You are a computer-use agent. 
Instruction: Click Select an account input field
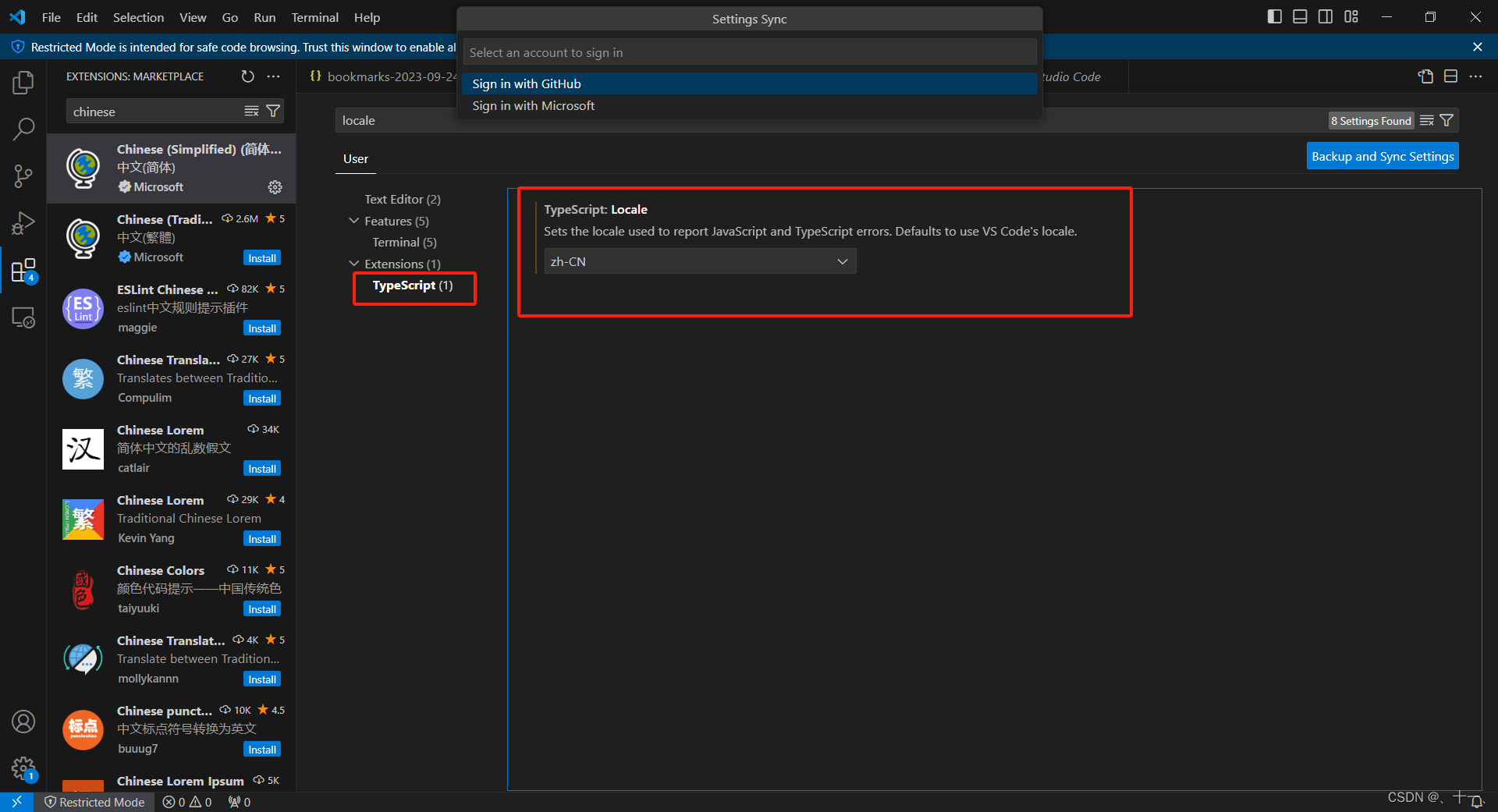(x=749, y=52)
